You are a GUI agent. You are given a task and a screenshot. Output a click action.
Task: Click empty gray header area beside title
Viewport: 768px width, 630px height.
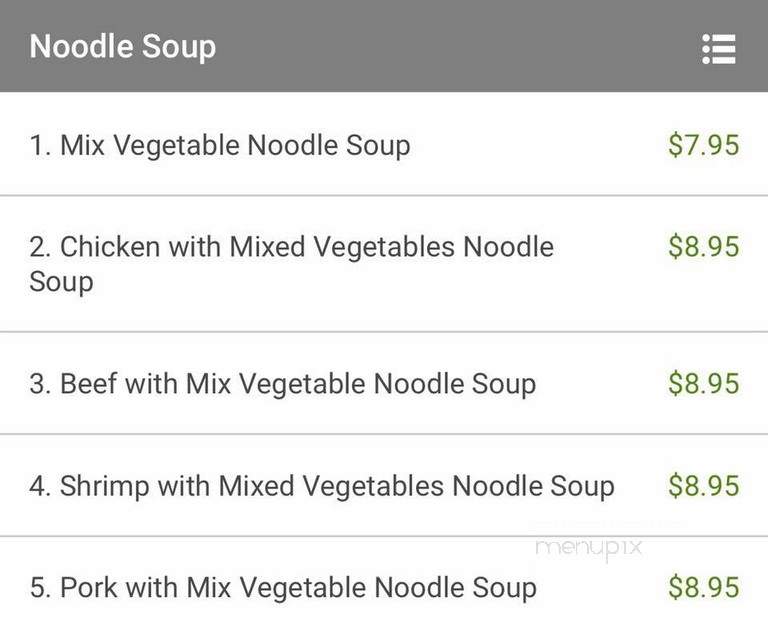[456, 47]
